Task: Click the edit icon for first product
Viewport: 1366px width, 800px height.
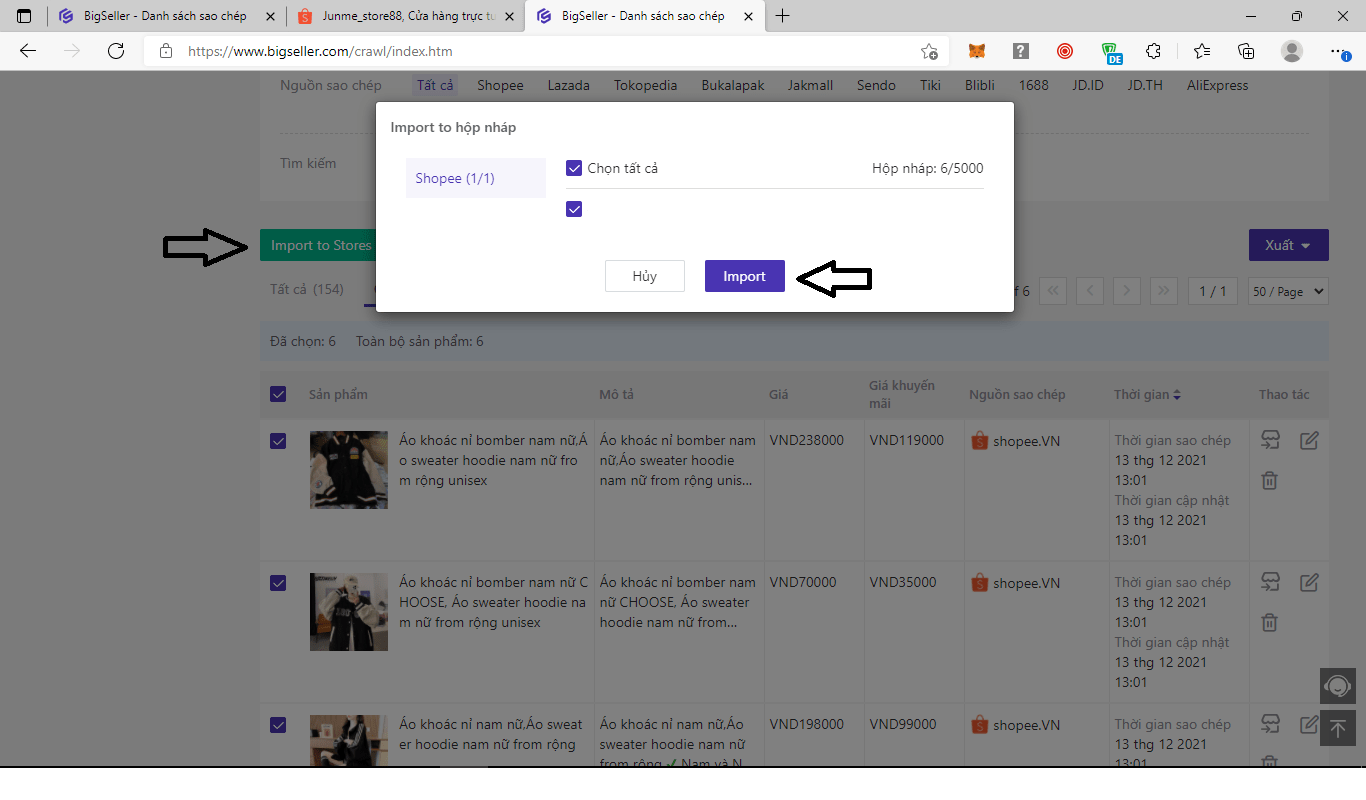Action: (1309, 440)
